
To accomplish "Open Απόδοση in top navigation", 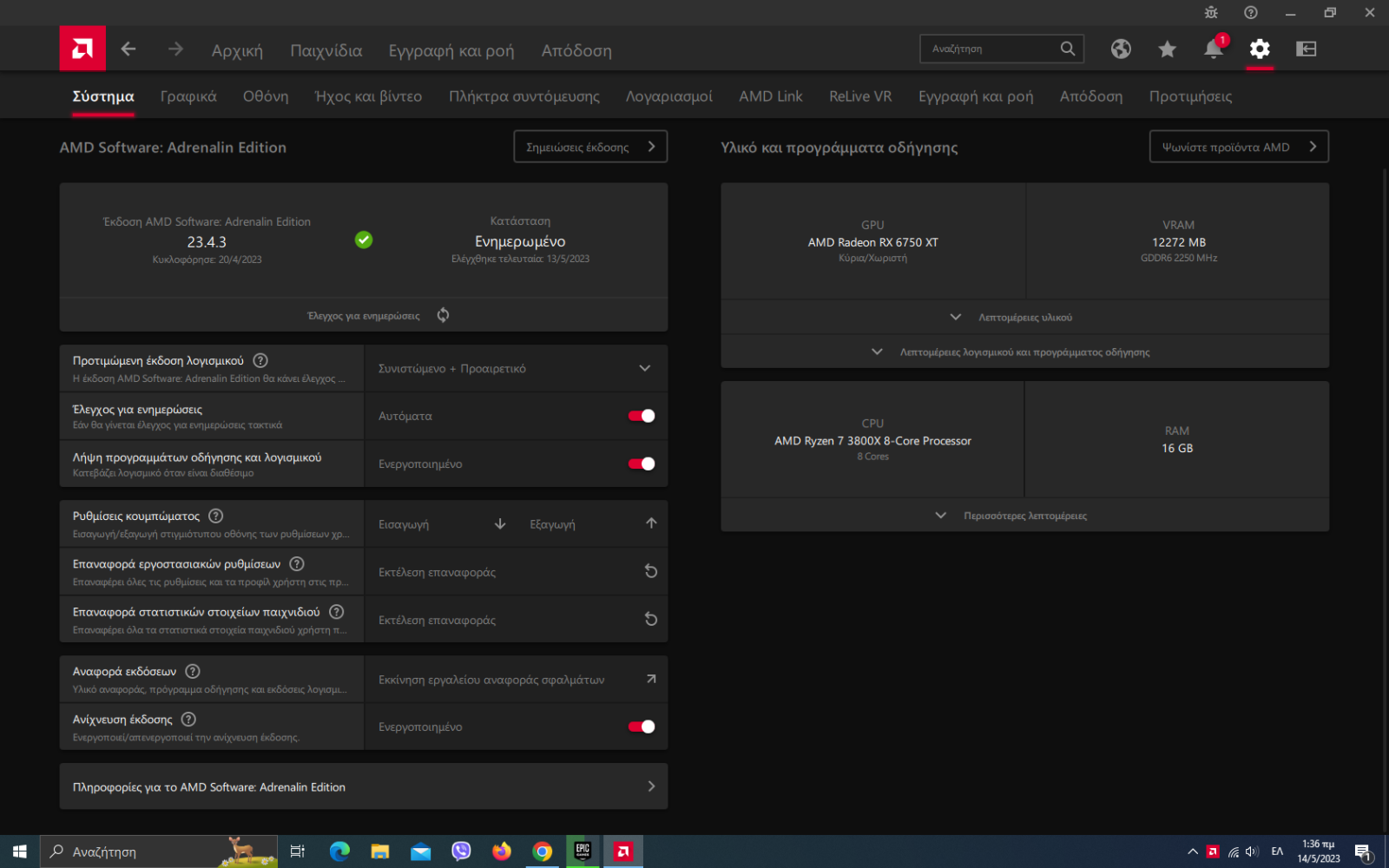I will tap(576, 50).
